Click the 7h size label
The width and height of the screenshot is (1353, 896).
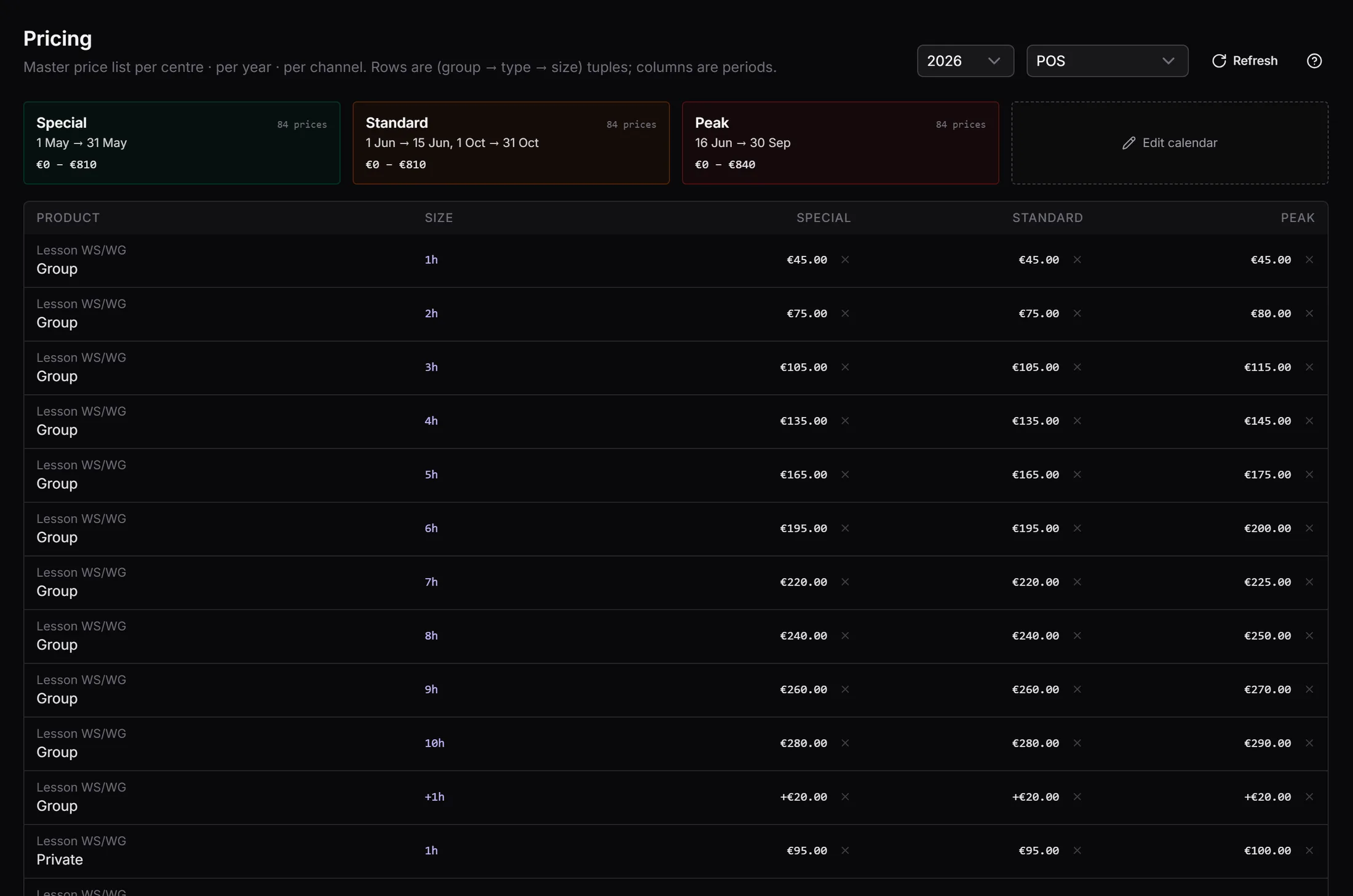[x=431, y=582]
